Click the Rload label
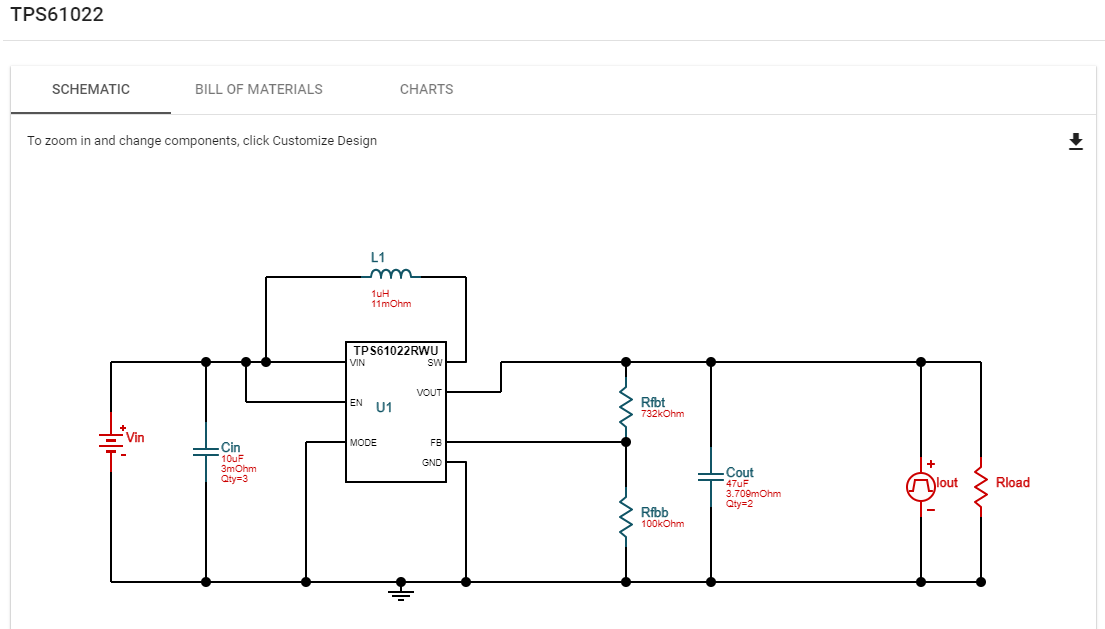The width and height of the screenshot is (1105, 629). coord(1013,482)
